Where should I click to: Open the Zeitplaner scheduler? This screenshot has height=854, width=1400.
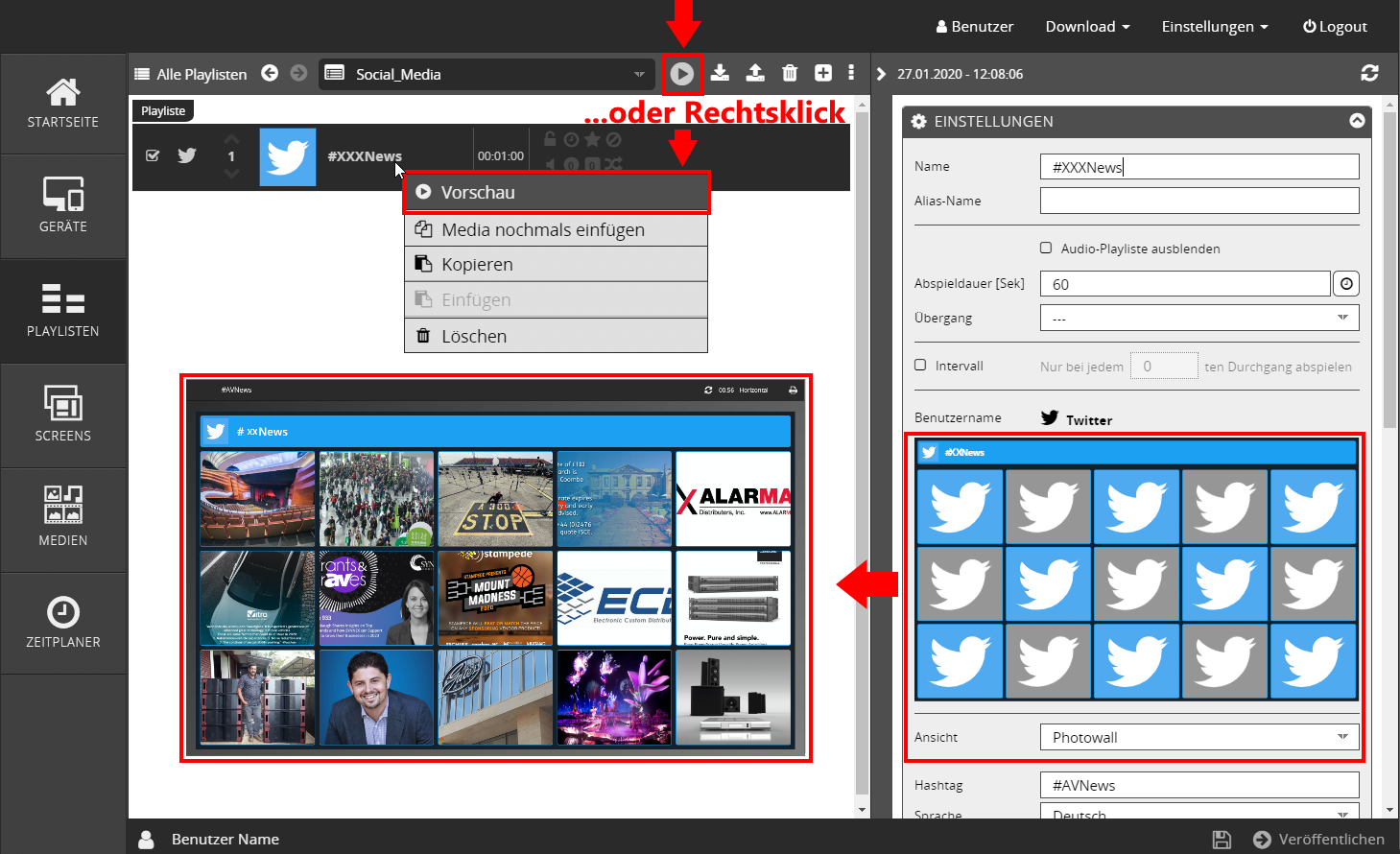(x=63, y=624)
